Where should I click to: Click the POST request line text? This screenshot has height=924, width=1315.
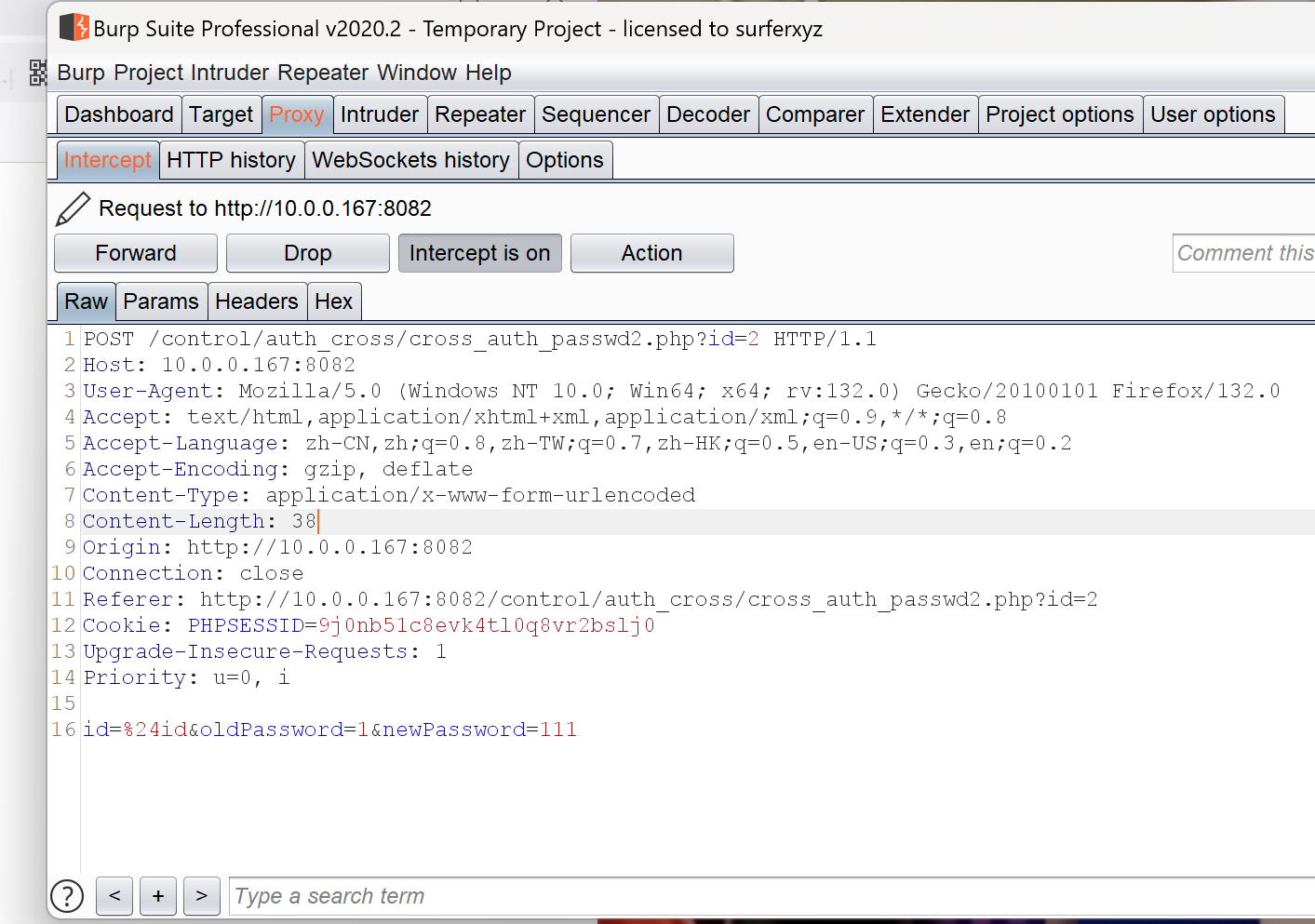pos(480,339)
